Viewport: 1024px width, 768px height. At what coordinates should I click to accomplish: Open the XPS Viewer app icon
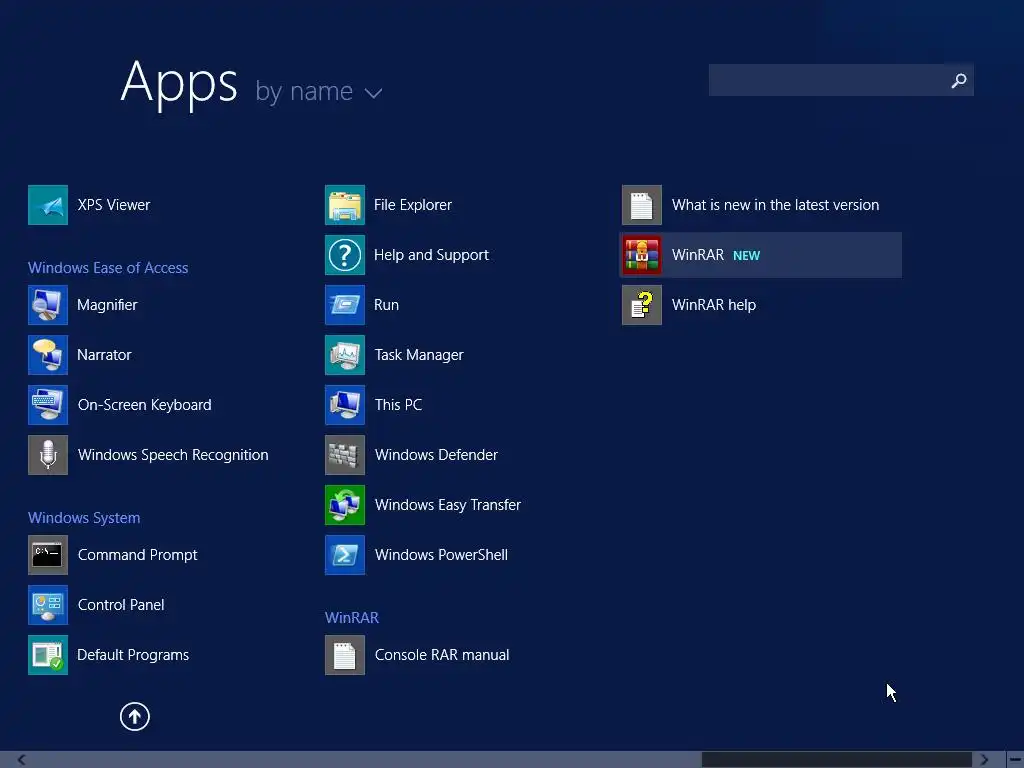coord(48,205)
